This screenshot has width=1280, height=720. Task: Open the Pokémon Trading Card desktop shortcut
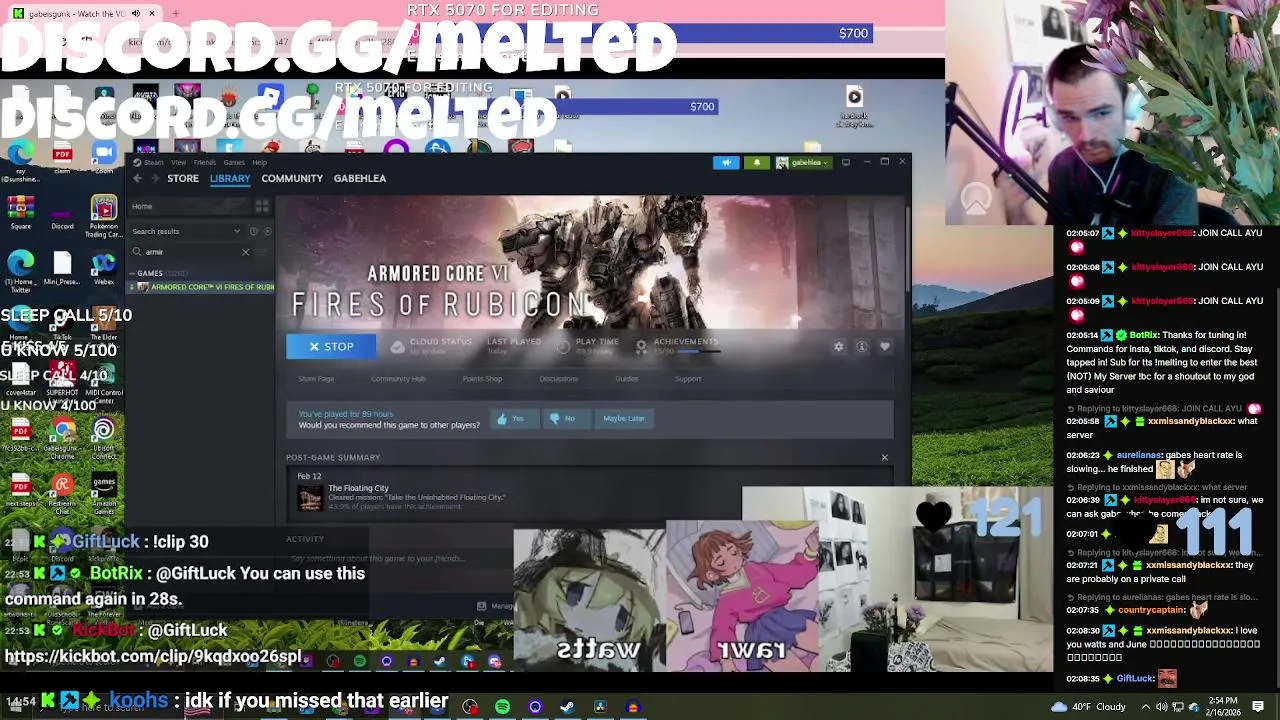pos(103,215)
